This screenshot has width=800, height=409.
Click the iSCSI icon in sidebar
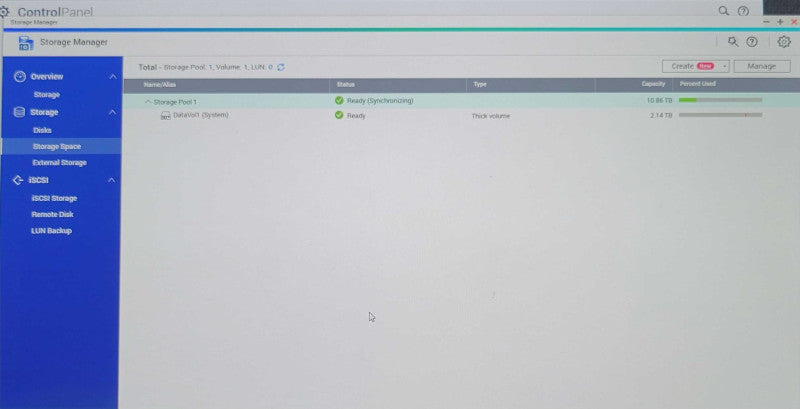(x=18, y=180)
